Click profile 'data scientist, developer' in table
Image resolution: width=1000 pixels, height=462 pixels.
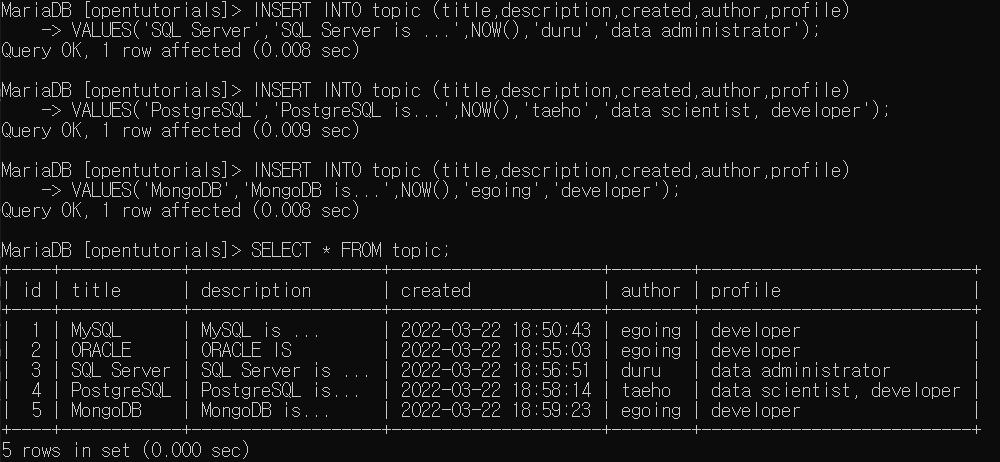(x=835, y=391)
